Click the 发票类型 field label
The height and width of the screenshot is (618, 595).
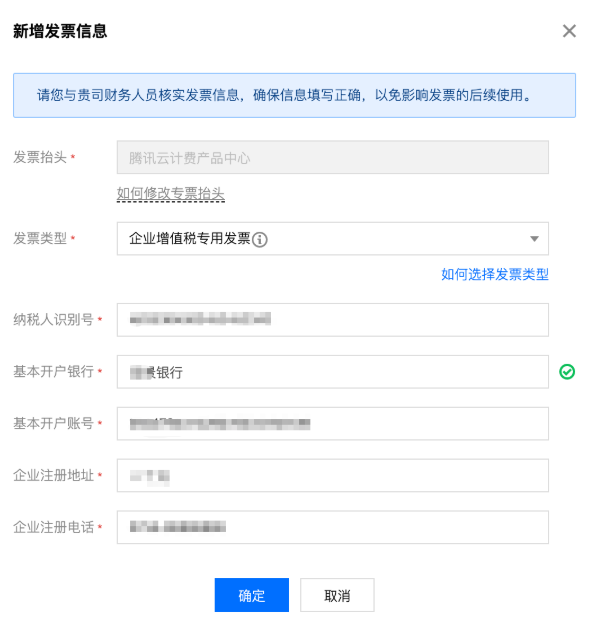[40, 238]
